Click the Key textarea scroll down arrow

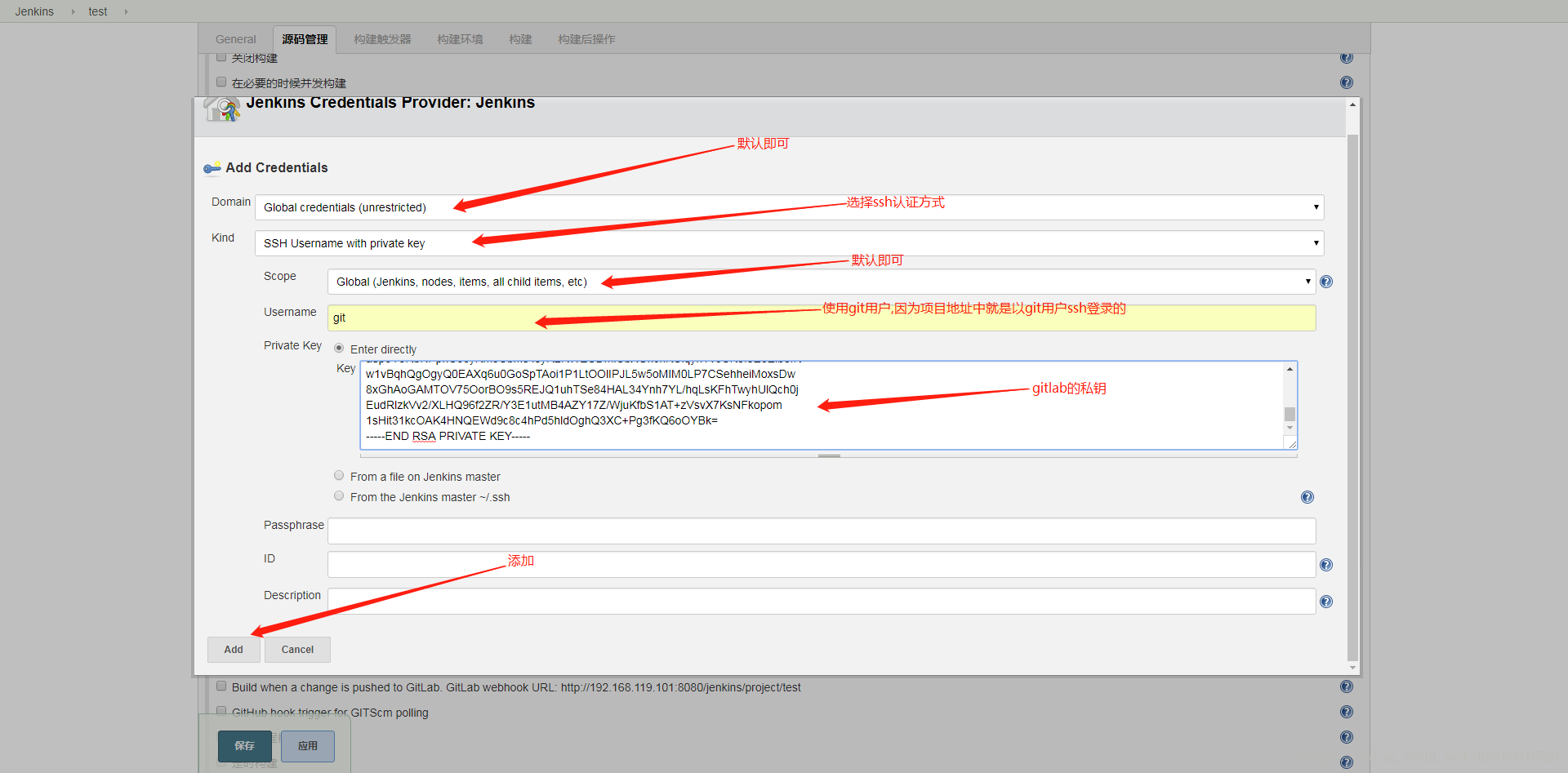[1290, 428]
